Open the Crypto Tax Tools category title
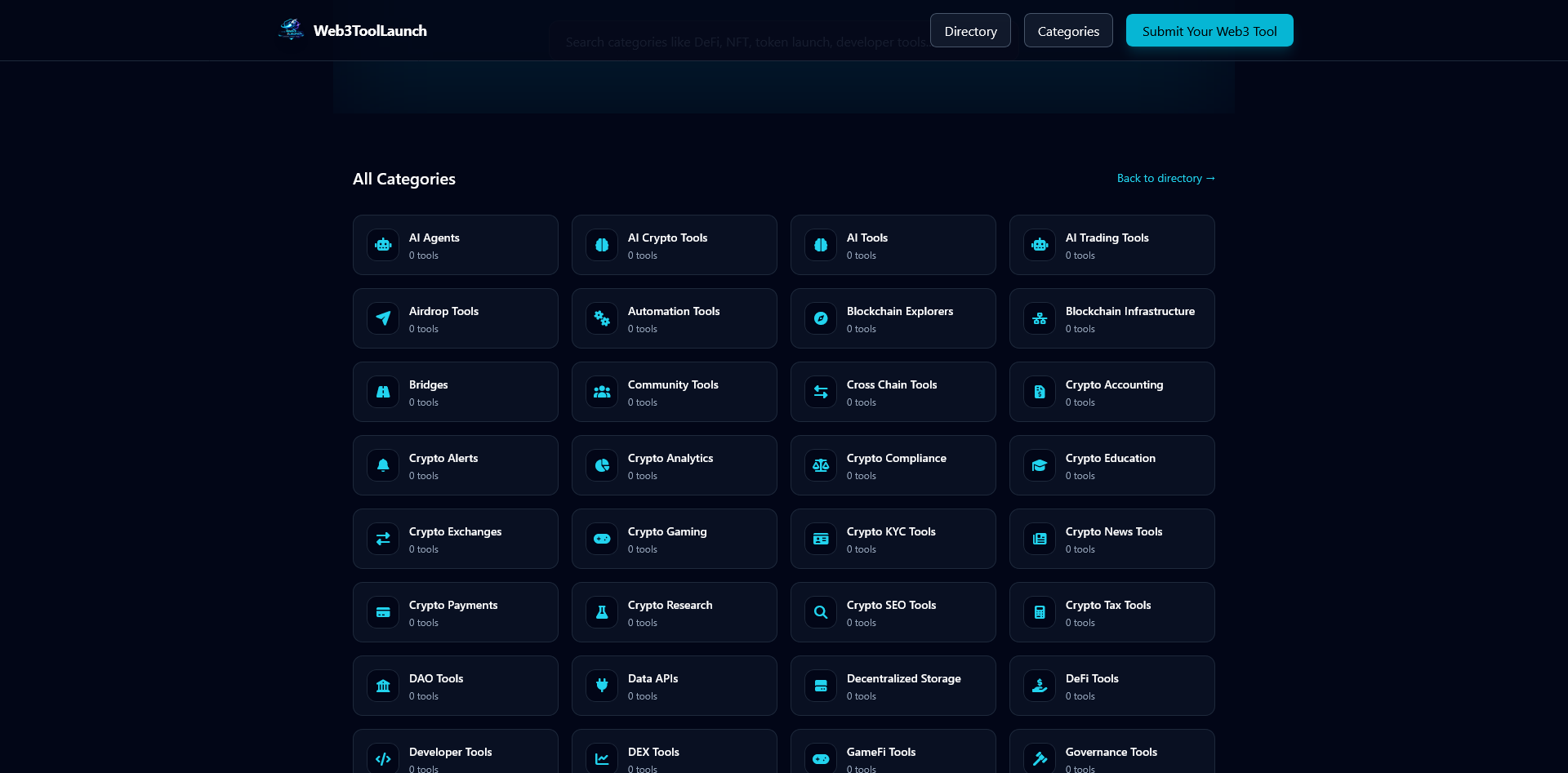Viewport: 1568px width, 773px height. point(1108,605)
